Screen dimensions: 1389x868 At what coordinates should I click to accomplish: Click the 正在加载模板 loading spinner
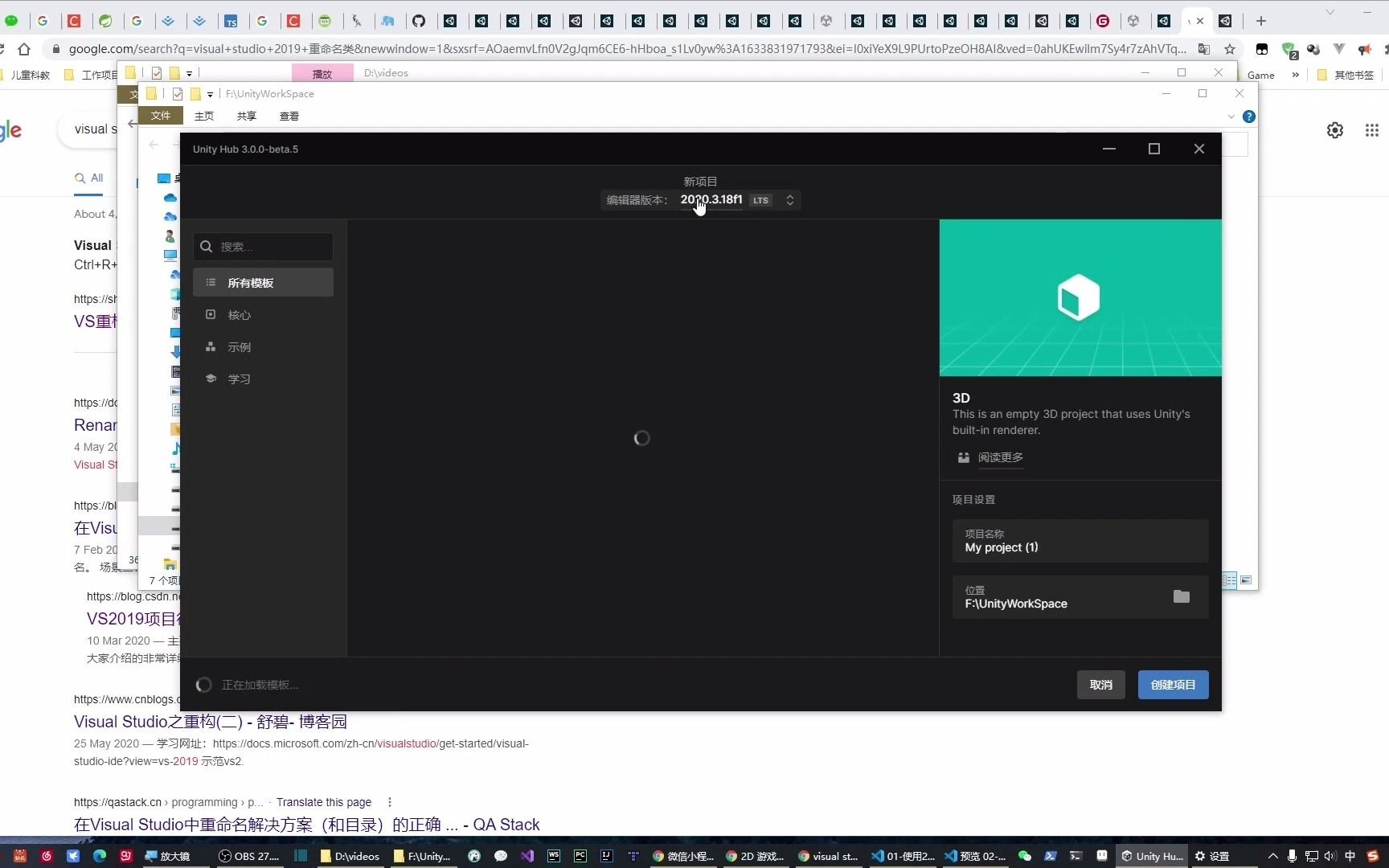(x=204, y=685)
